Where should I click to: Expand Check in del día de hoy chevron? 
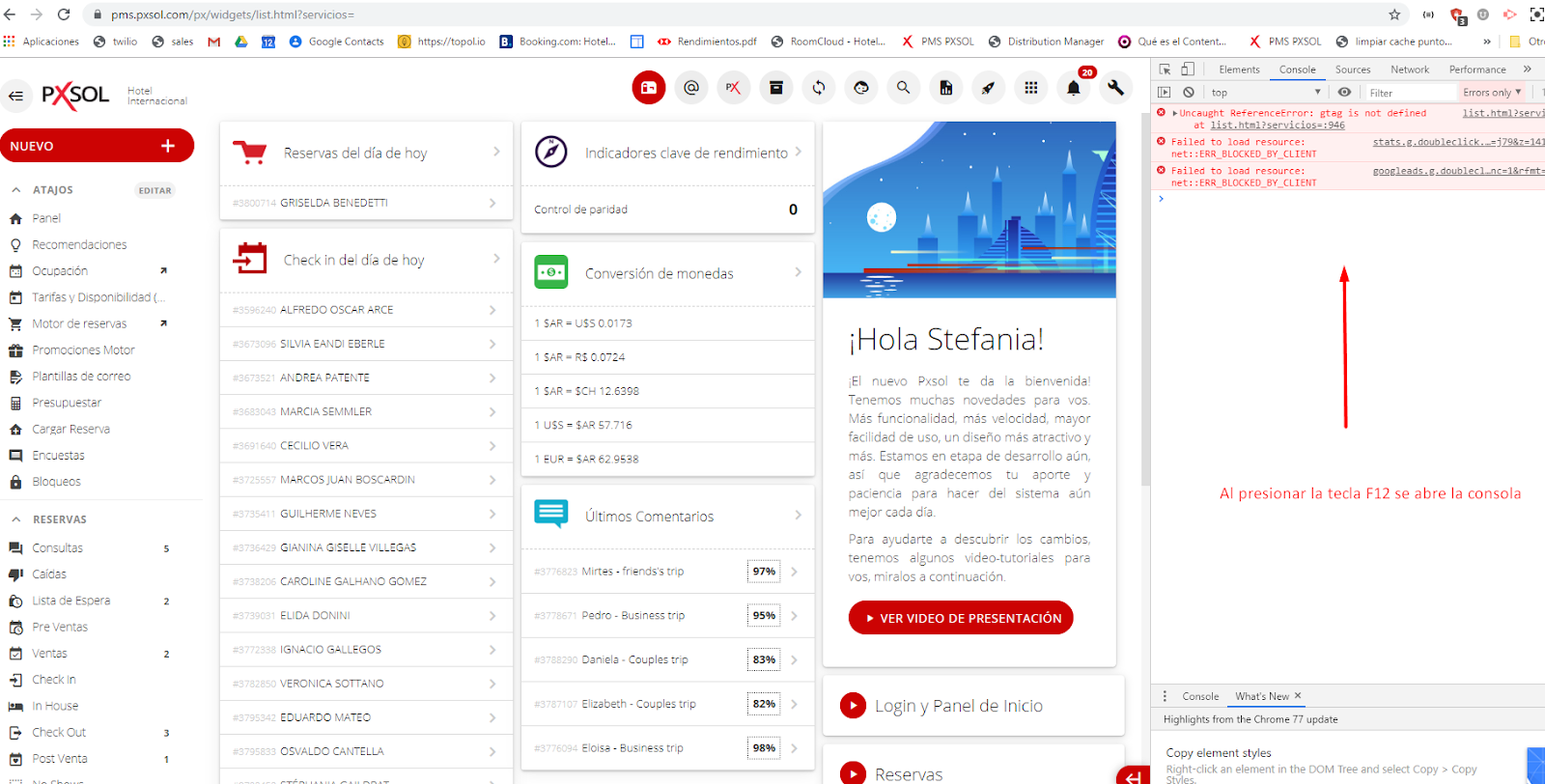(x=496, y=259)
